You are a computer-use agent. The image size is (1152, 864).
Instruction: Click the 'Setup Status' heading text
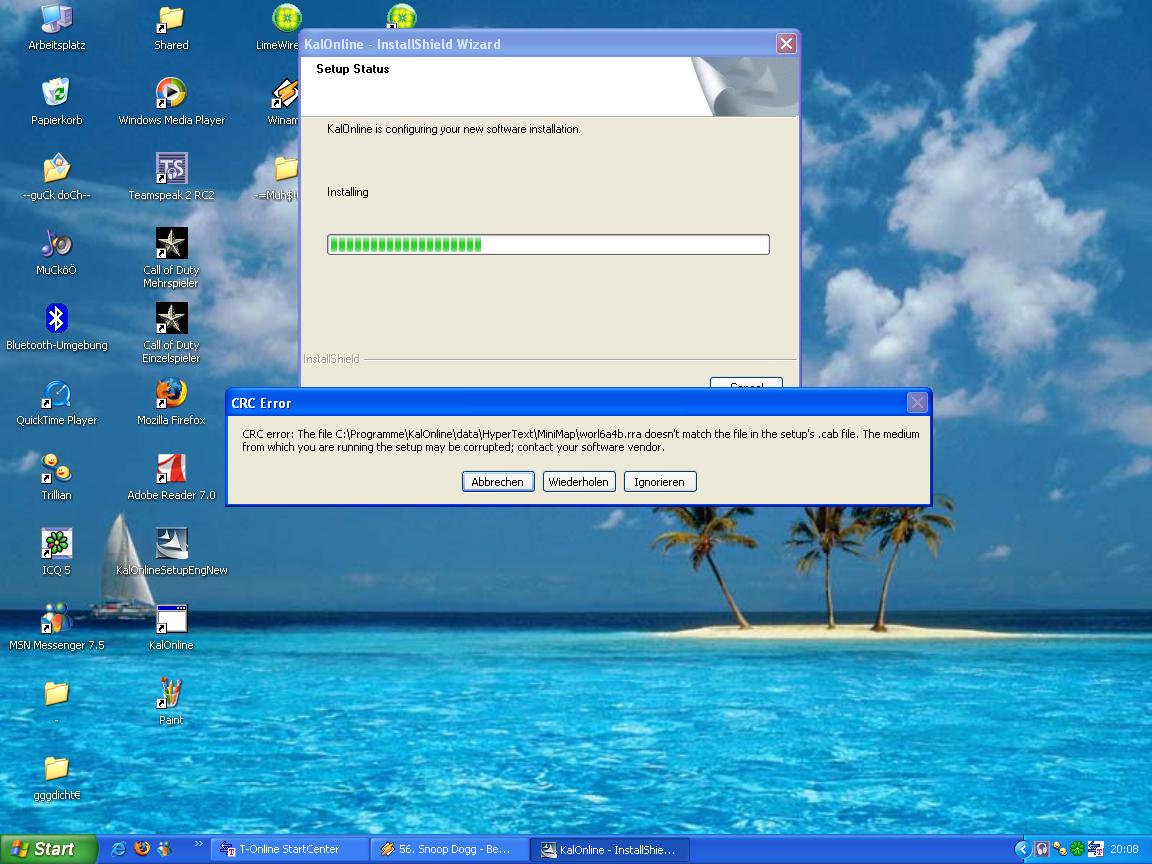[353, 69]
